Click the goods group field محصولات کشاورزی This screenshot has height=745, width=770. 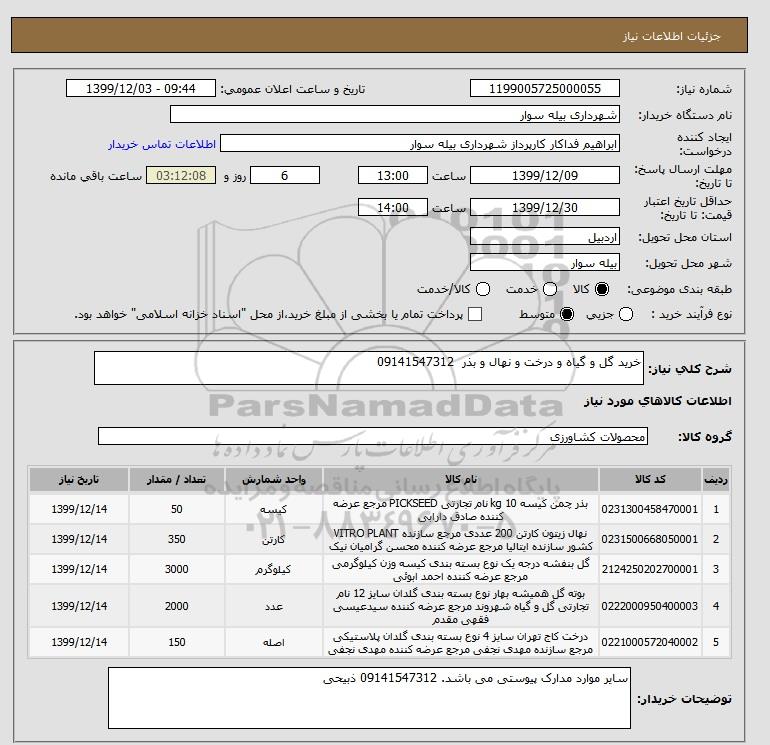click(x=373, y=436)
